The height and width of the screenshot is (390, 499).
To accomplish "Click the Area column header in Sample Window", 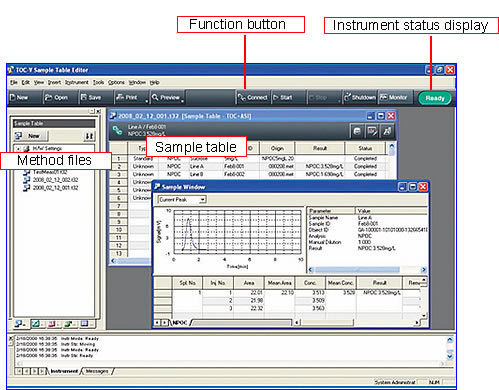I will click(x=249, y=283).
